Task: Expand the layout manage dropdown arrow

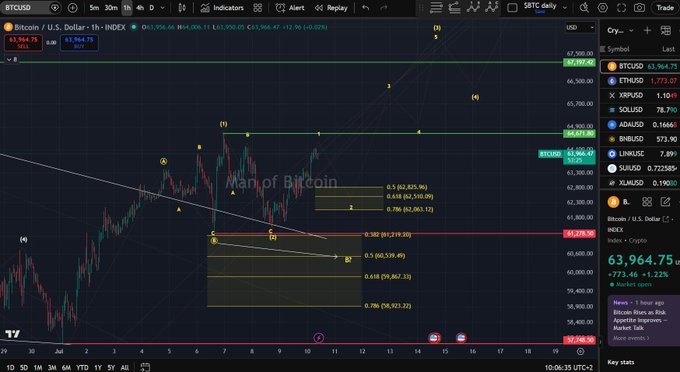Action: 565,8
